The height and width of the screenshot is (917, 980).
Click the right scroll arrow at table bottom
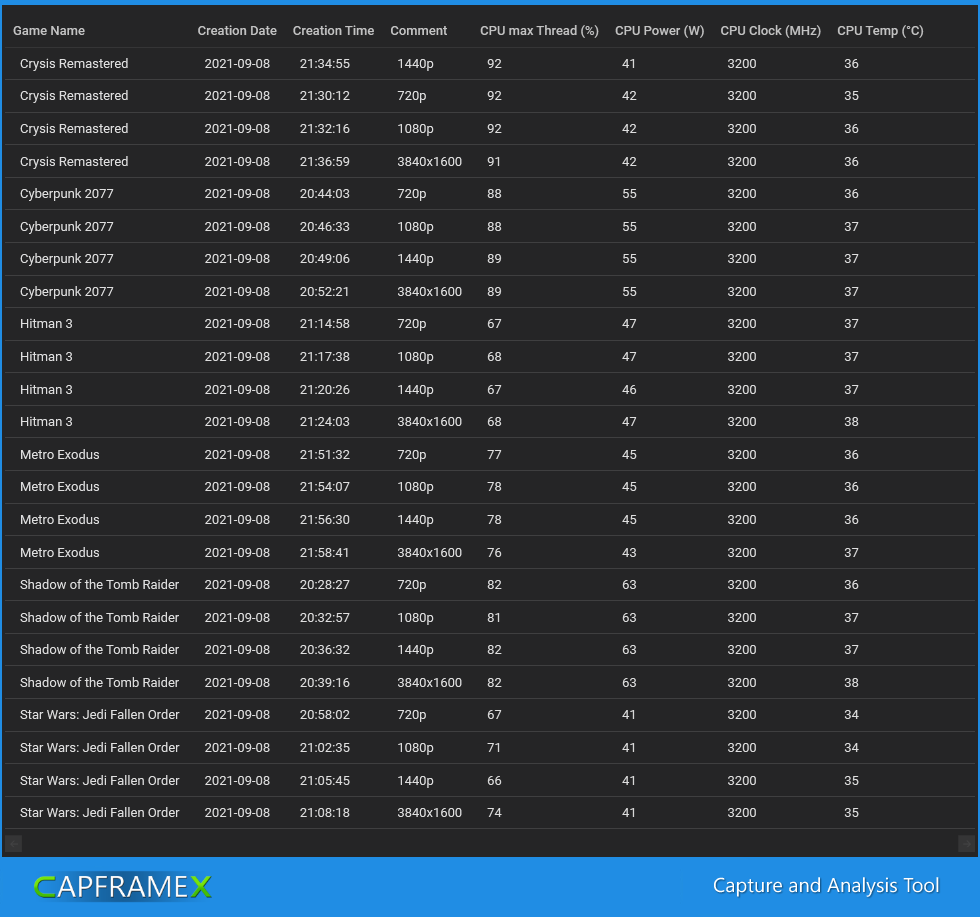pyautogui.click(x=966, y=843)
